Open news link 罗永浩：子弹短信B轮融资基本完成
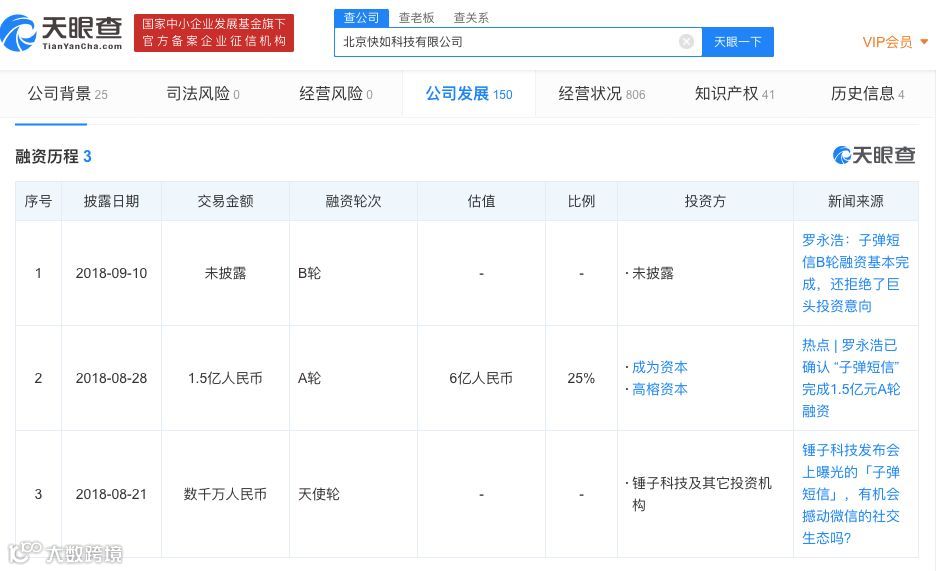This screenshot has width=936, height=571. 855,273
